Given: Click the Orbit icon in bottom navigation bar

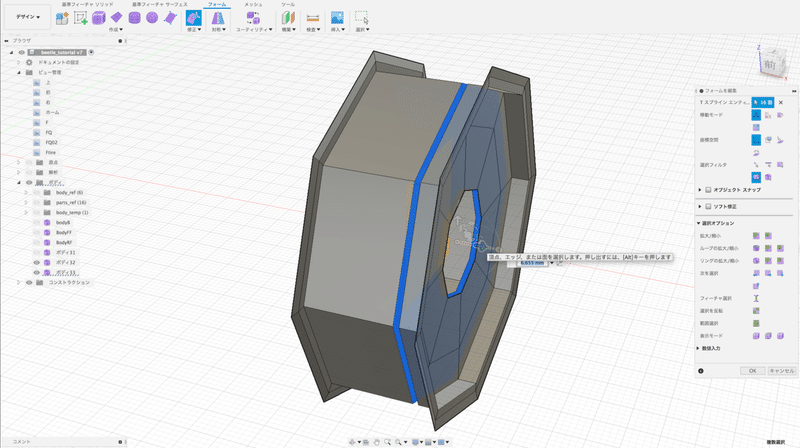Looking at the screenshot, I should click(352, 442).
